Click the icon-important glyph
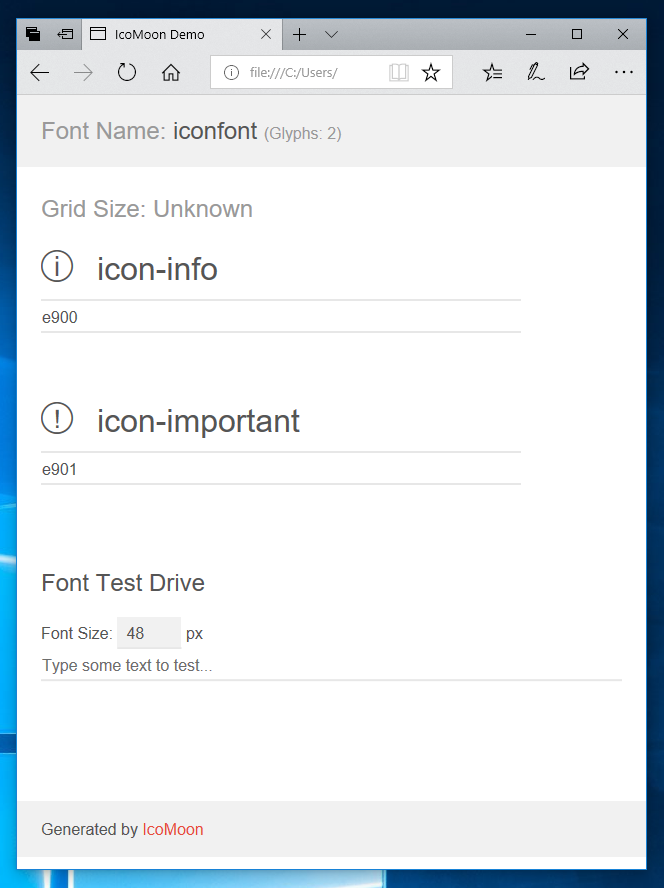The height and width of the screenshot is (888, 664). tap(57, 419)
